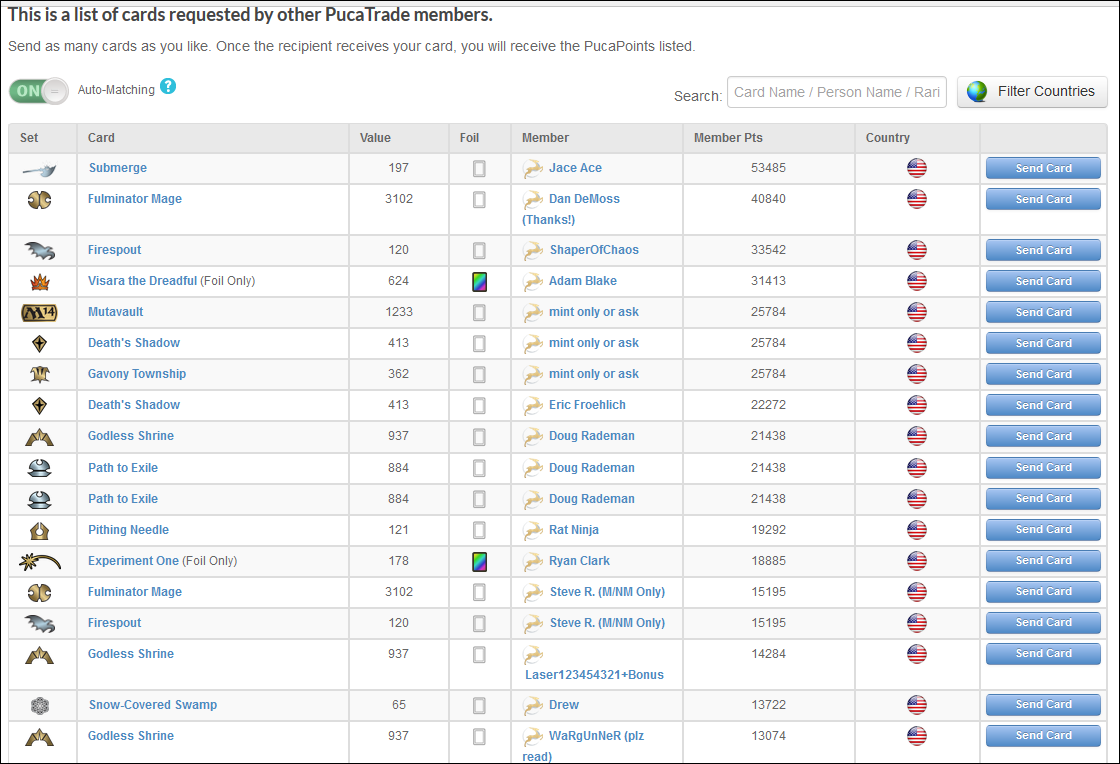Turn off the Auto-Matching ON switch
This screenshot has height=764, width=1120.
click(x=39, y=91)
